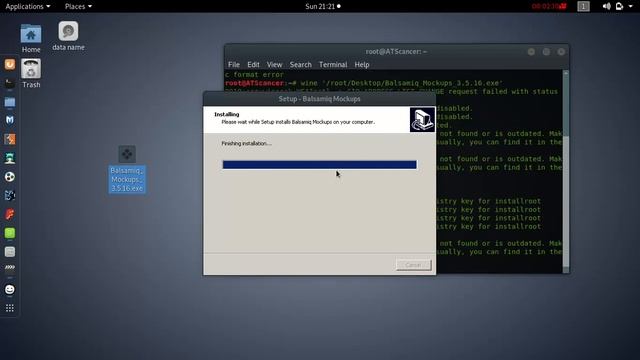The image size is (640, 360).
Task: Open the Search menu in the terminal
Action: coord(300,64)
